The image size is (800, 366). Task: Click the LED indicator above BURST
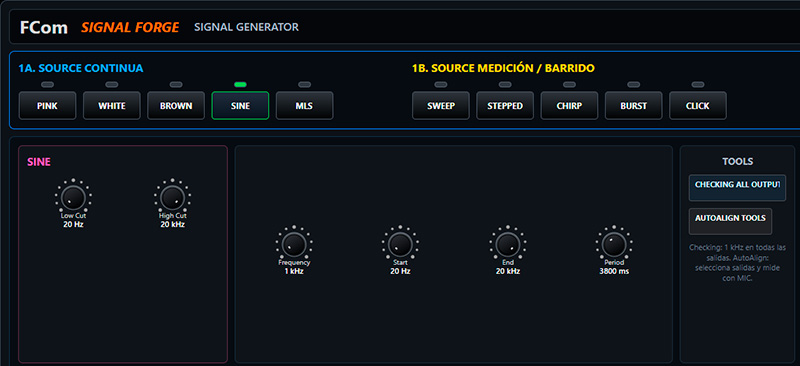pyautogui.click(x=634, y=84)
